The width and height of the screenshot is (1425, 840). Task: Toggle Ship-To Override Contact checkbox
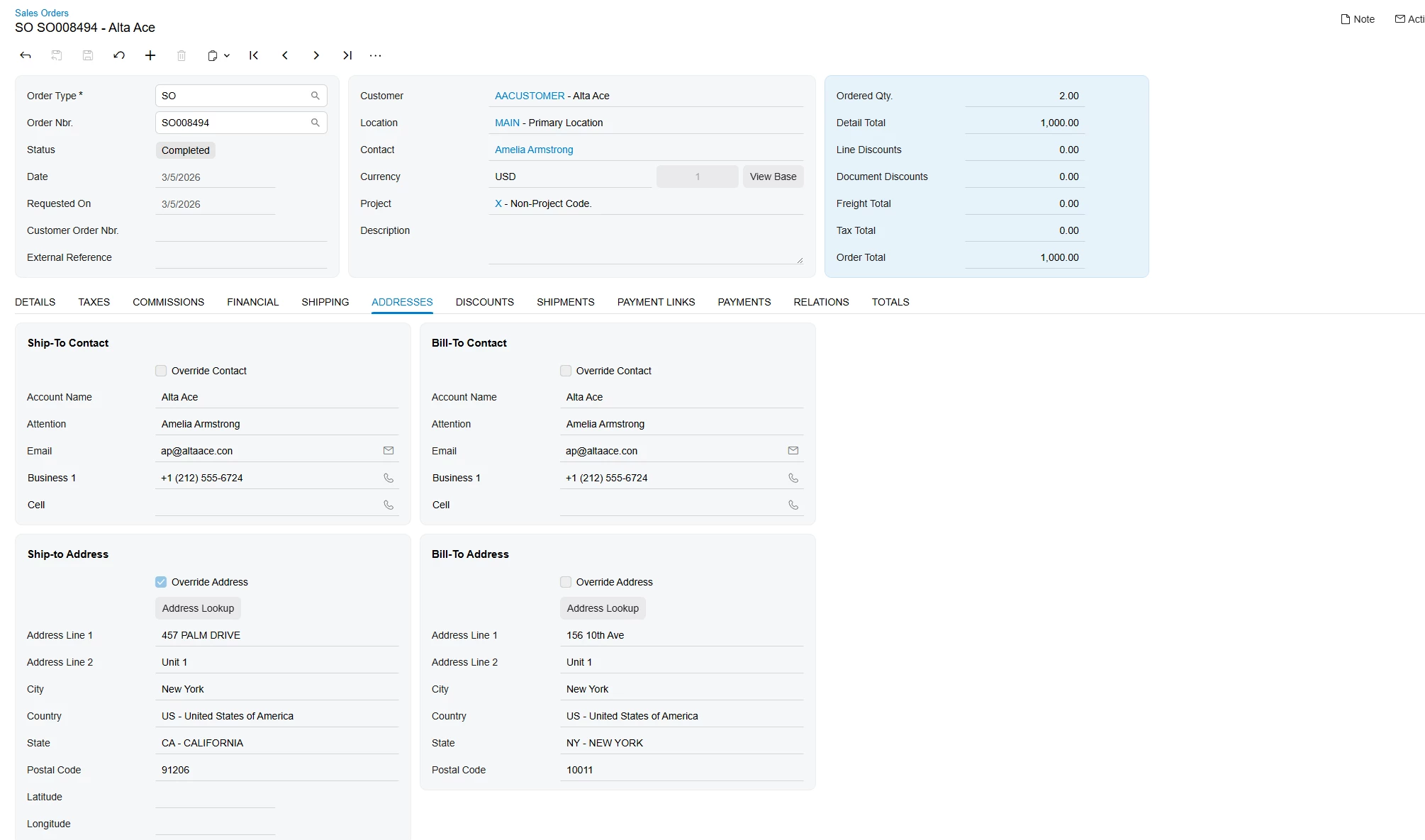pyautogui.click(x=161, y=371)
